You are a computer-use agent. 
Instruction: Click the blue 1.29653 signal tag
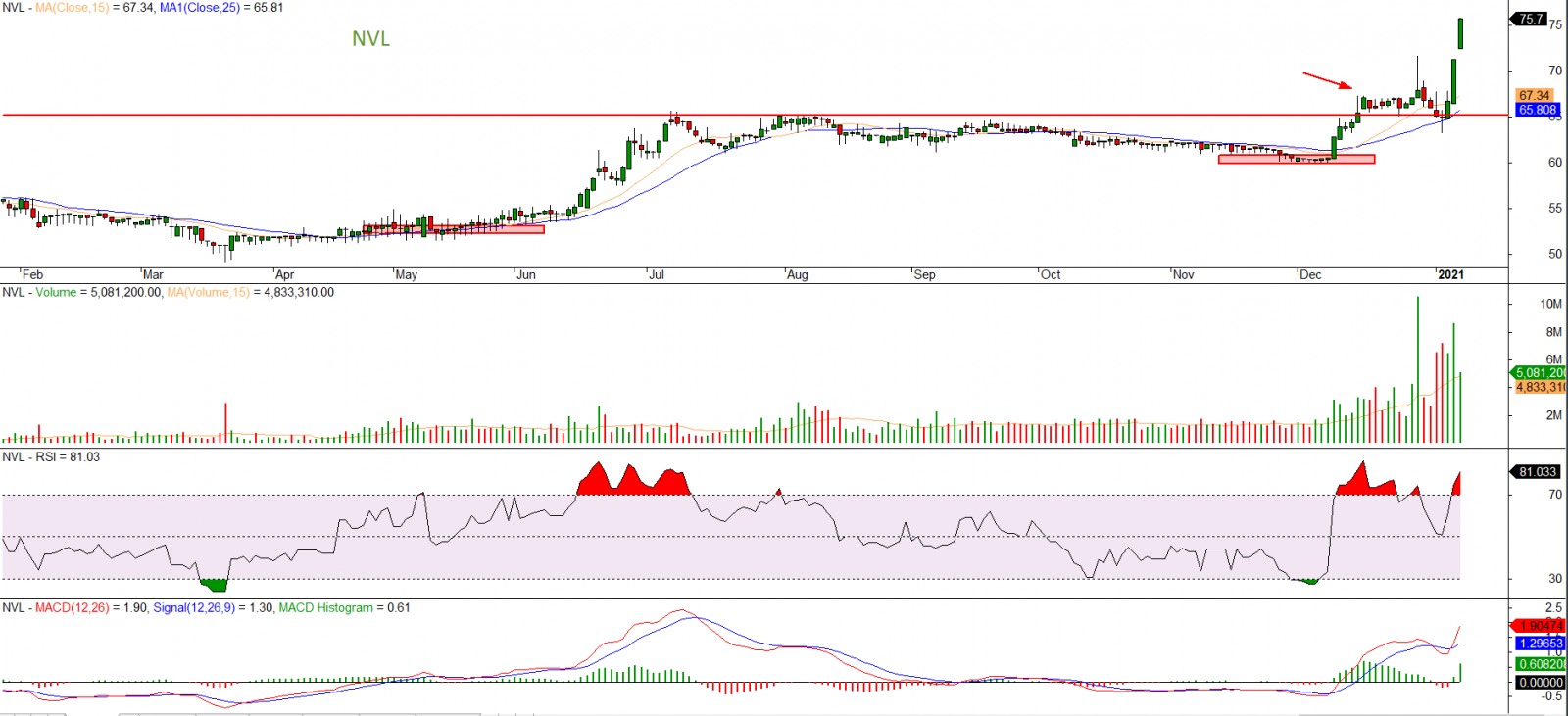point(1541,644)
